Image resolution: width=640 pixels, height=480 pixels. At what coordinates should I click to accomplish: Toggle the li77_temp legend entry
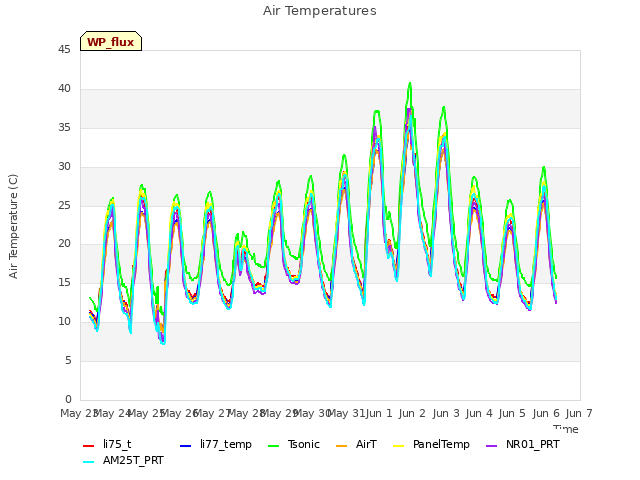click(x=216, y=444)
